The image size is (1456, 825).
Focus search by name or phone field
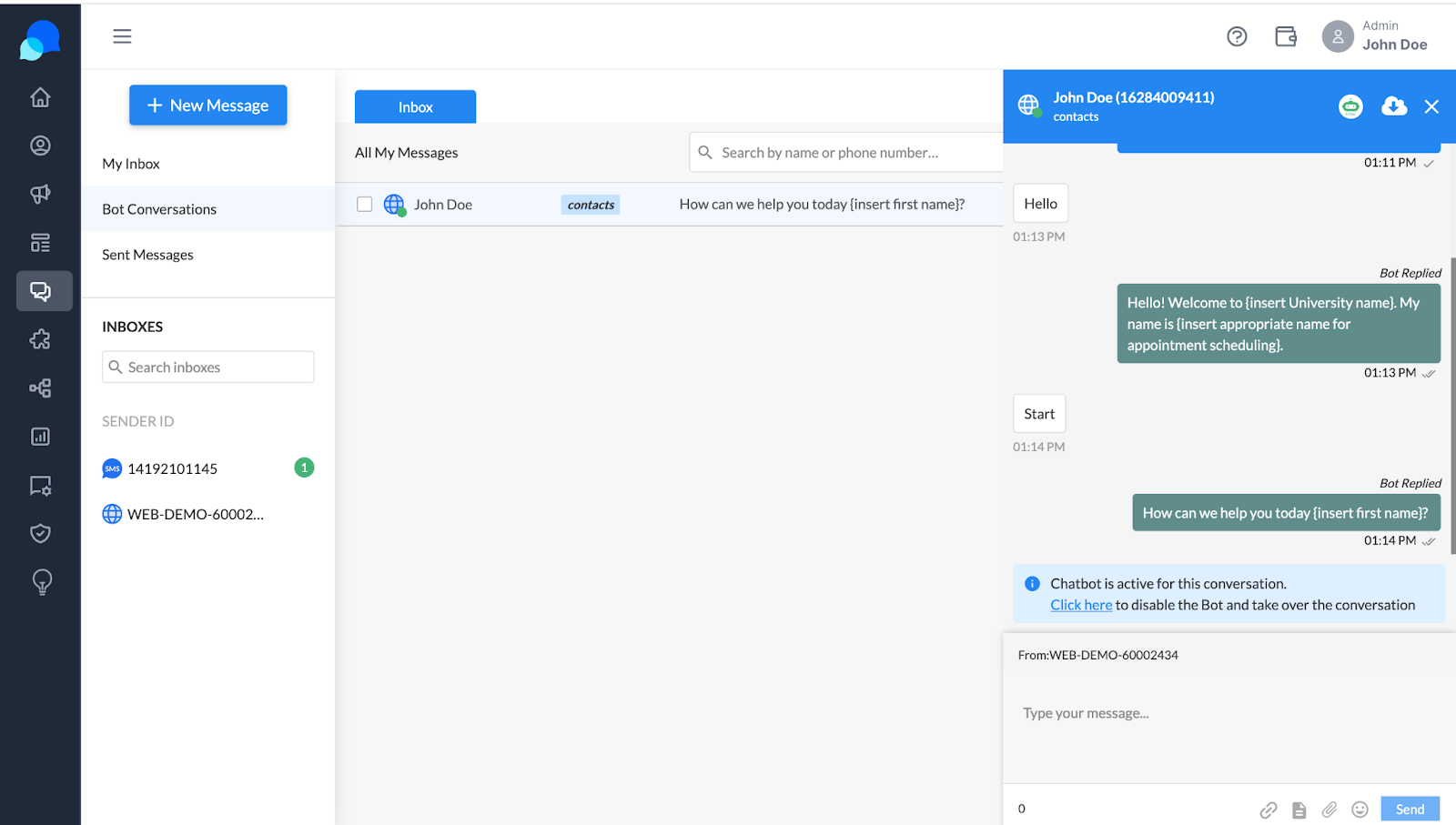click(x=846, y=153)
